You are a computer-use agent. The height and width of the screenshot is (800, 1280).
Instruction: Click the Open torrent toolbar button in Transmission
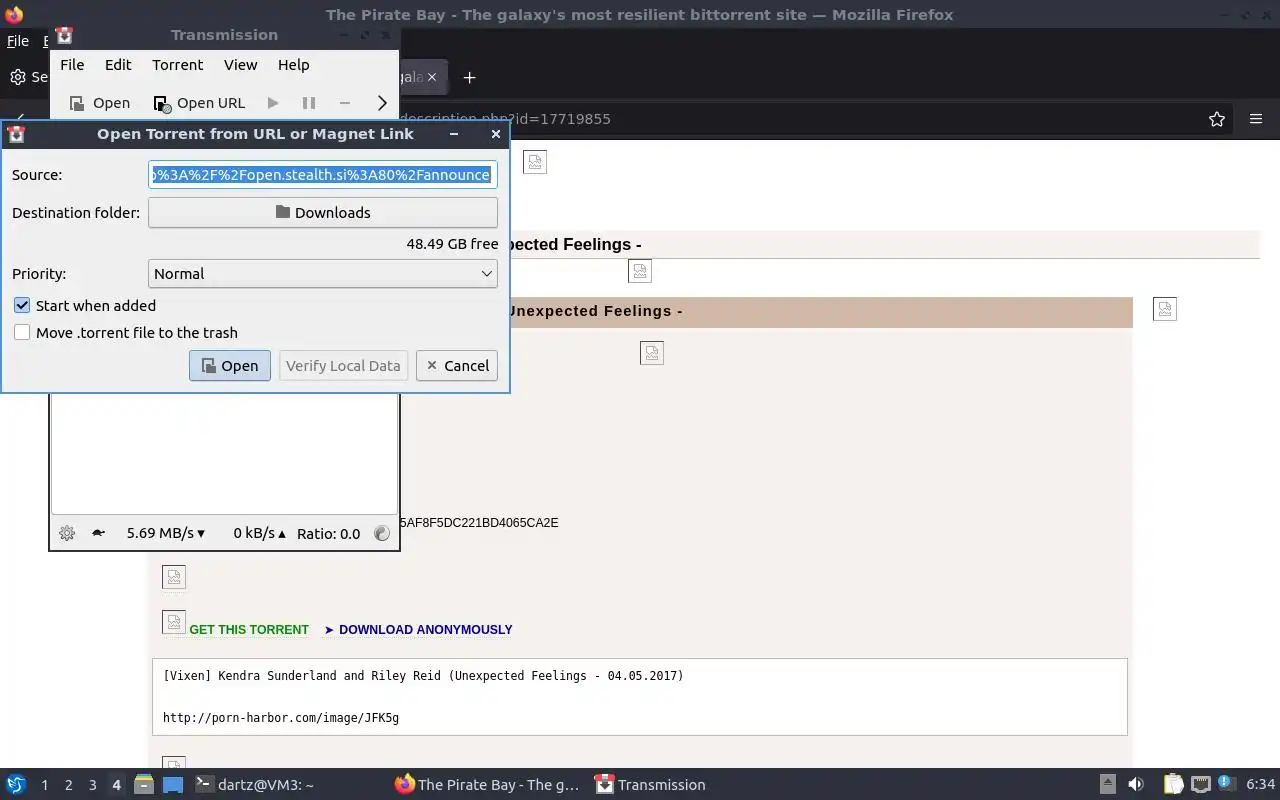100,103
